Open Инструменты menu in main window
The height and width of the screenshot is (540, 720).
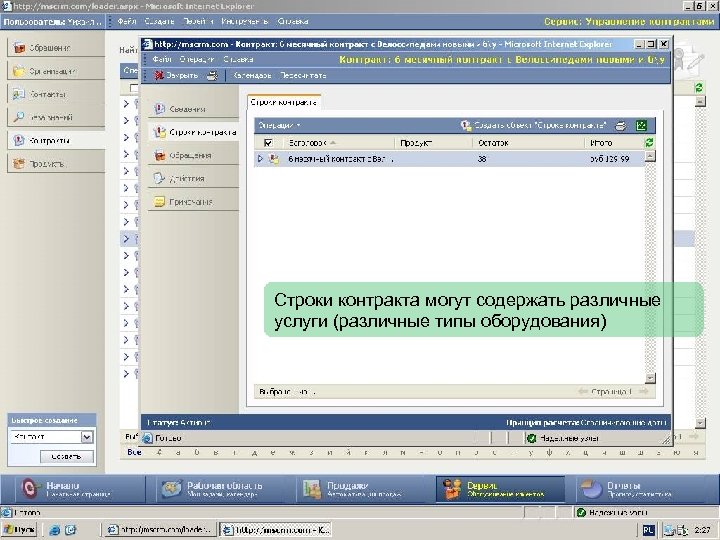coord(244,21)
